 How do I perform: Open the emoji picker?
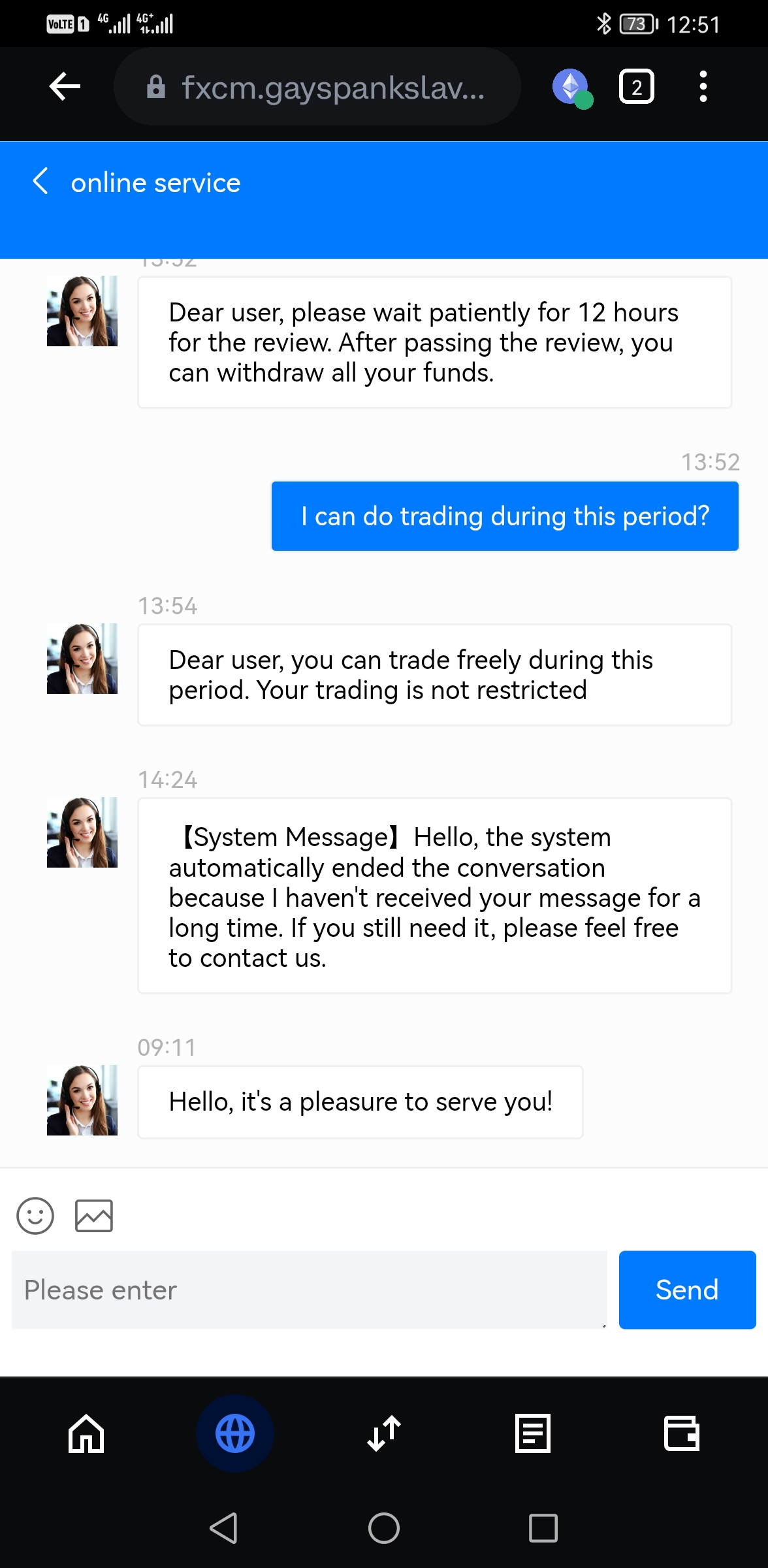coord(35,1215)
